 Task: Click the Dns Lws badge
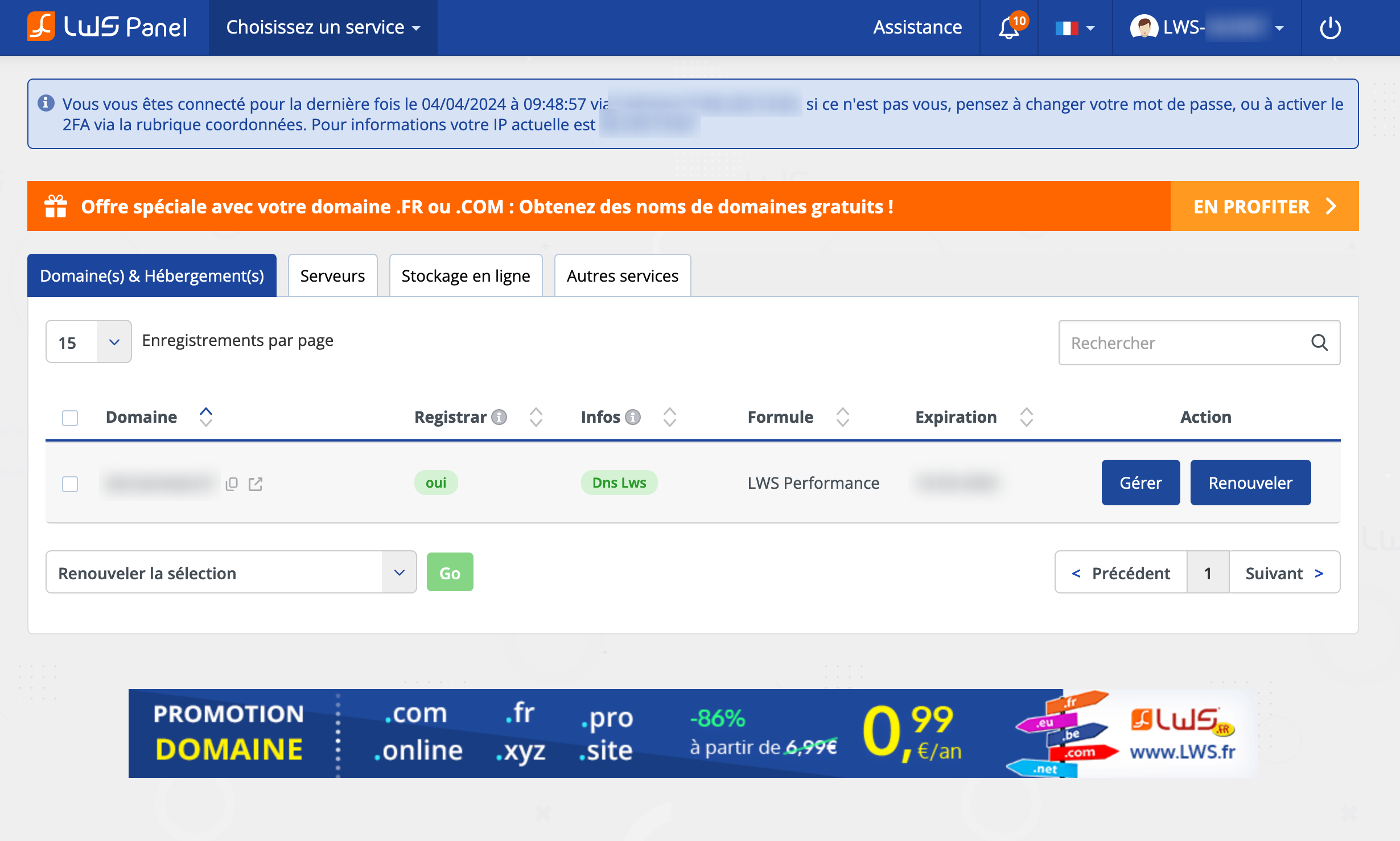619,483
